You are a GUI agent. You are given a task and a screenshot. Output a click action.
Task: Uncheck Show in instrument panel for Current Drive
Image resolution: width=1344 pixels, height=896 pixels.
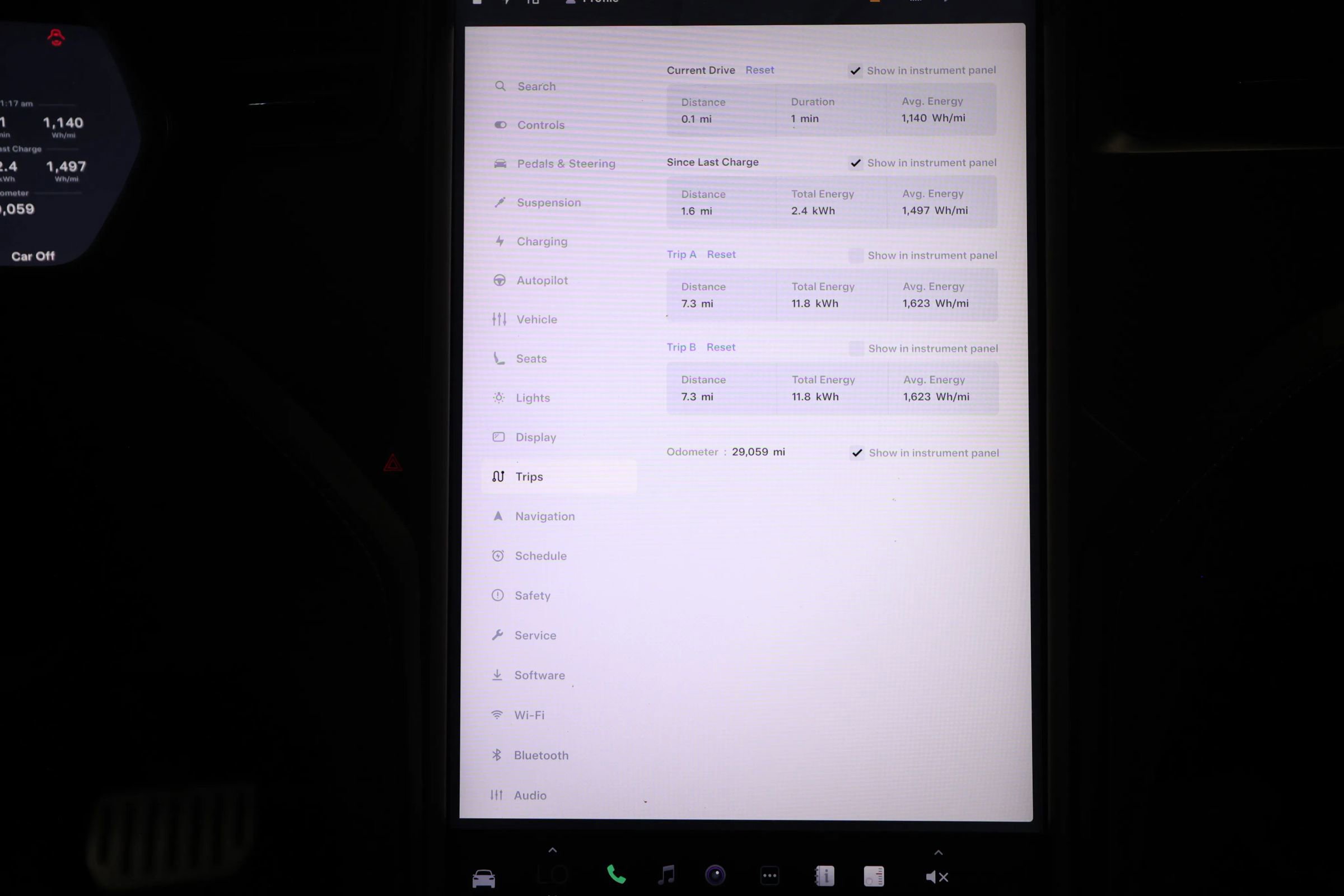pyautogui.click(x=855, y=71)
